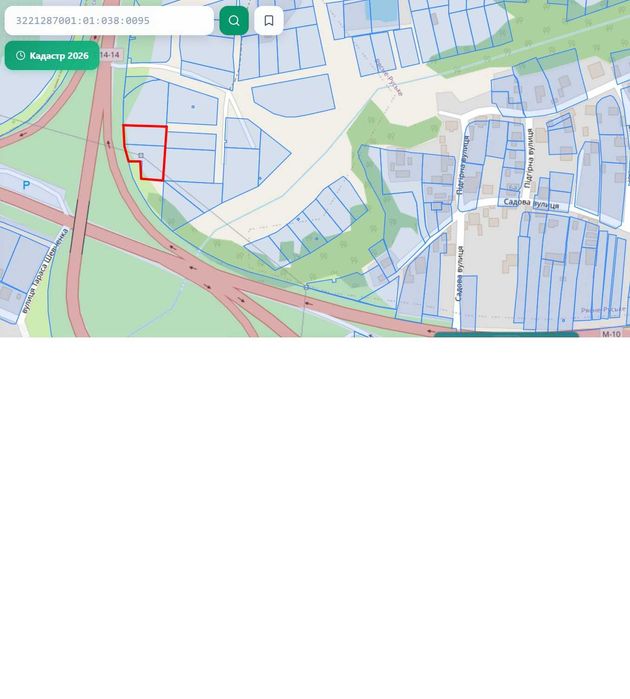Click the blue water pond area
The width and height of the screenshot is (630, 699).
tap(384, 10)
